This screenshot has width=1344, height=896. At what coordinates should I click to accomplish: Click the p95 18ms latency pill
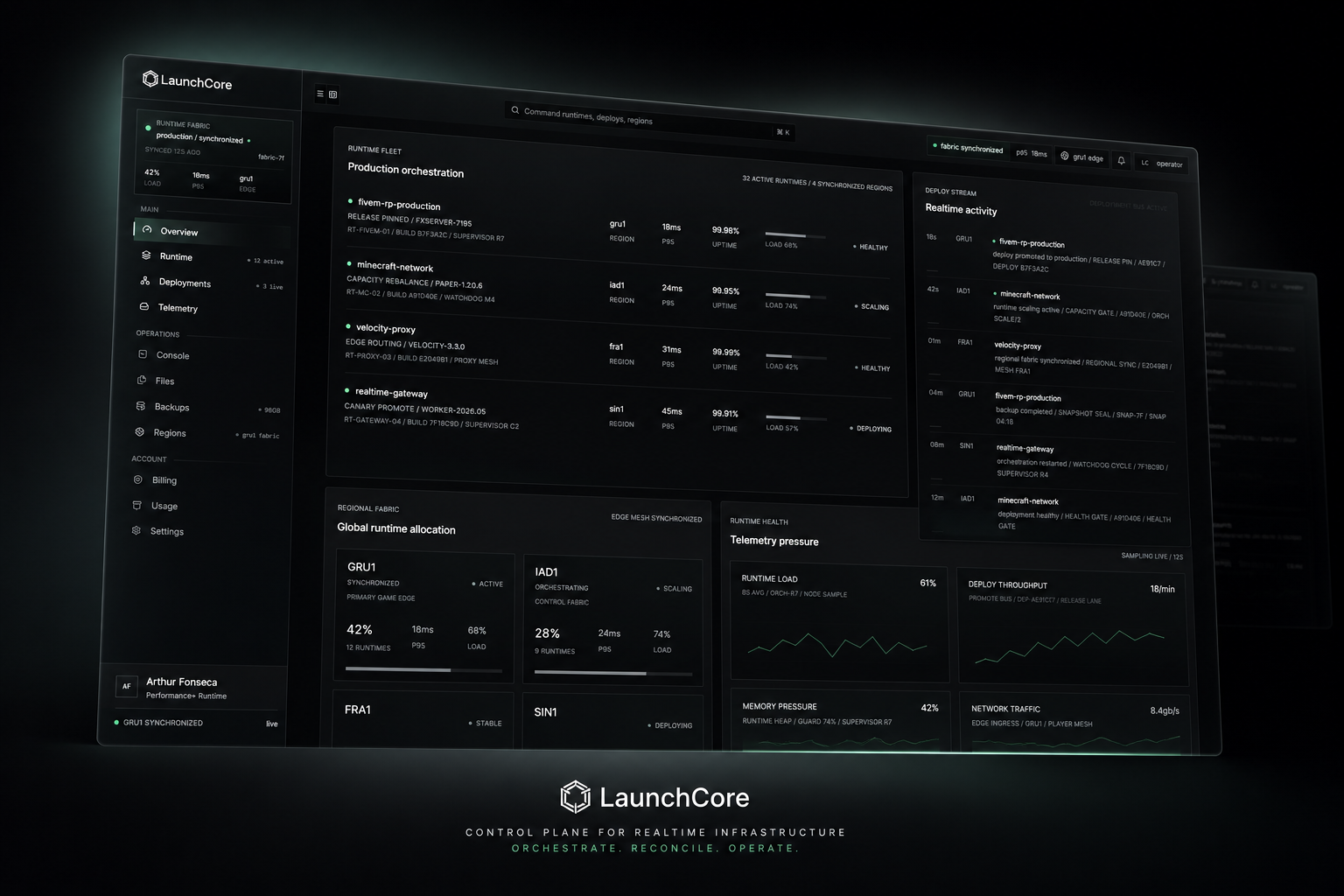coord(1031,153)
